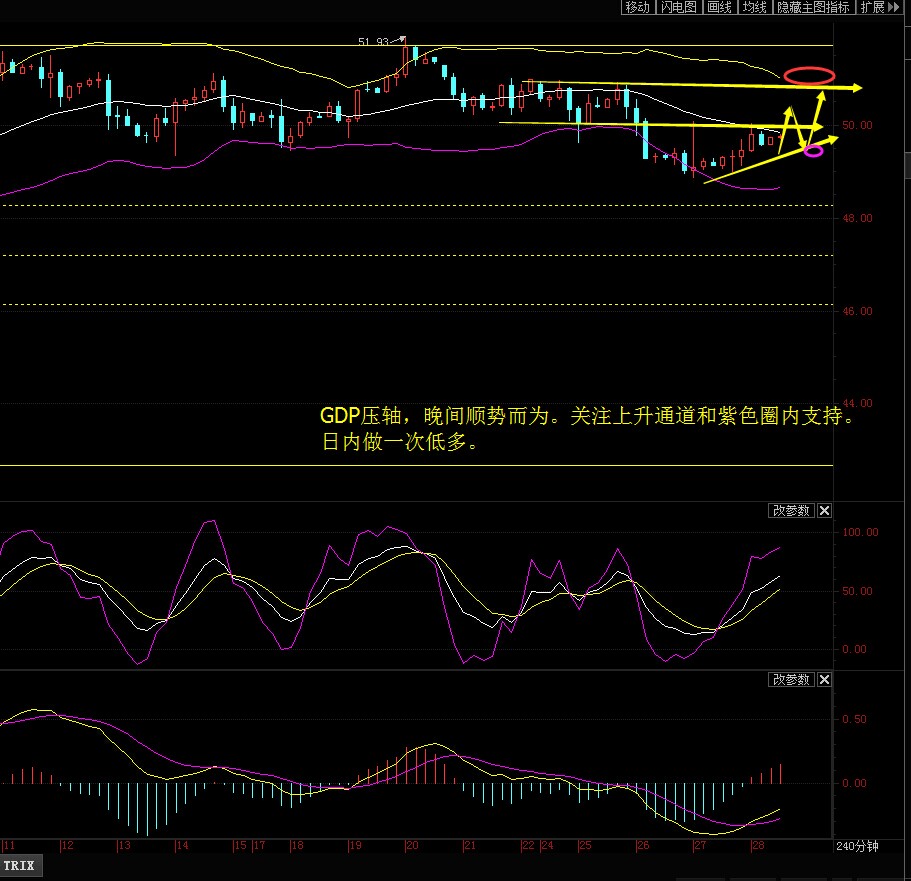Viewport: 911px width, 881px height.
Task: Close the MACD histogram indicator panel
Action: [x=824, y=680]
